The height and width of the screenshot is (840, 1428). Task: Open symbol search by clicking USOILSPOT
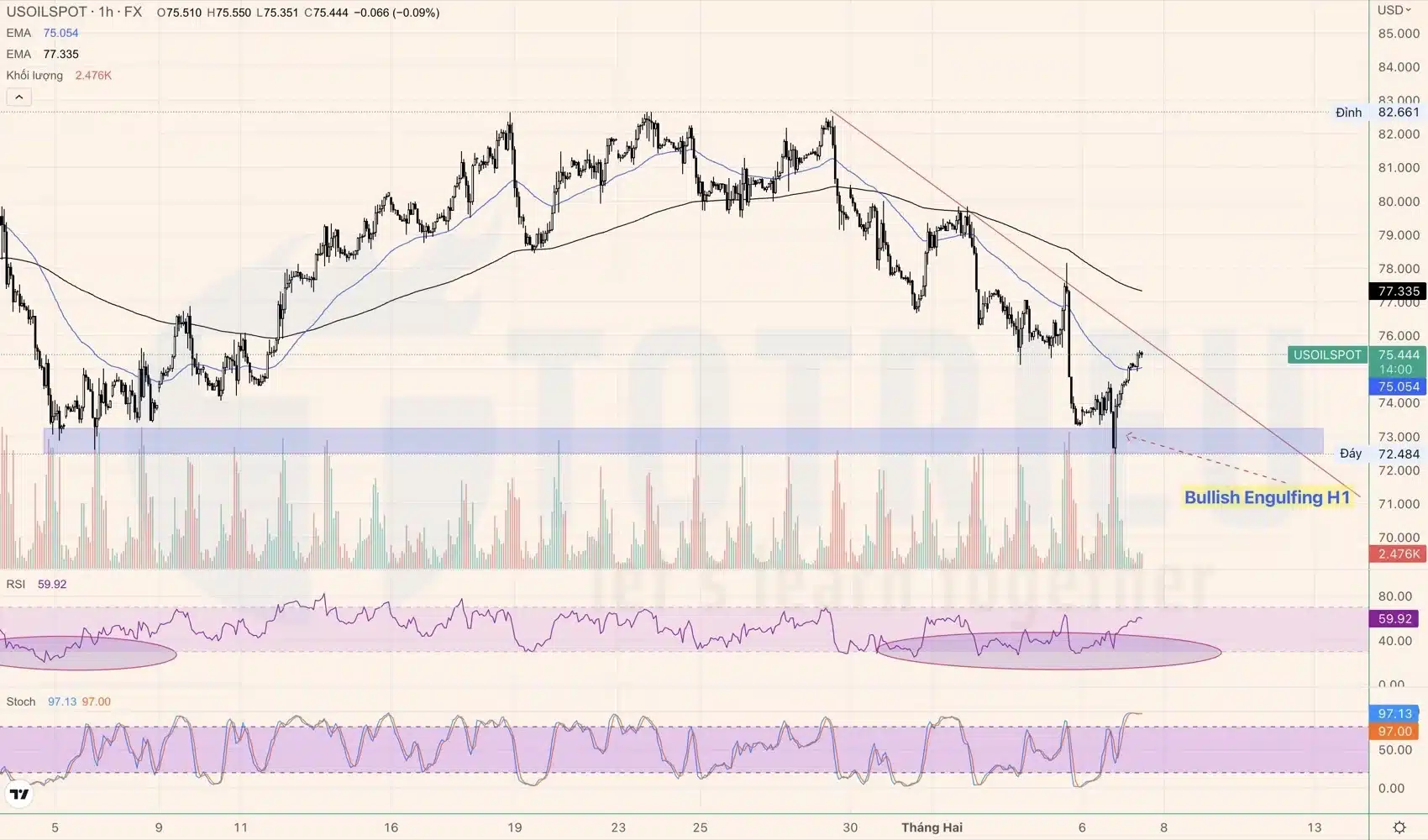point(46,12)
